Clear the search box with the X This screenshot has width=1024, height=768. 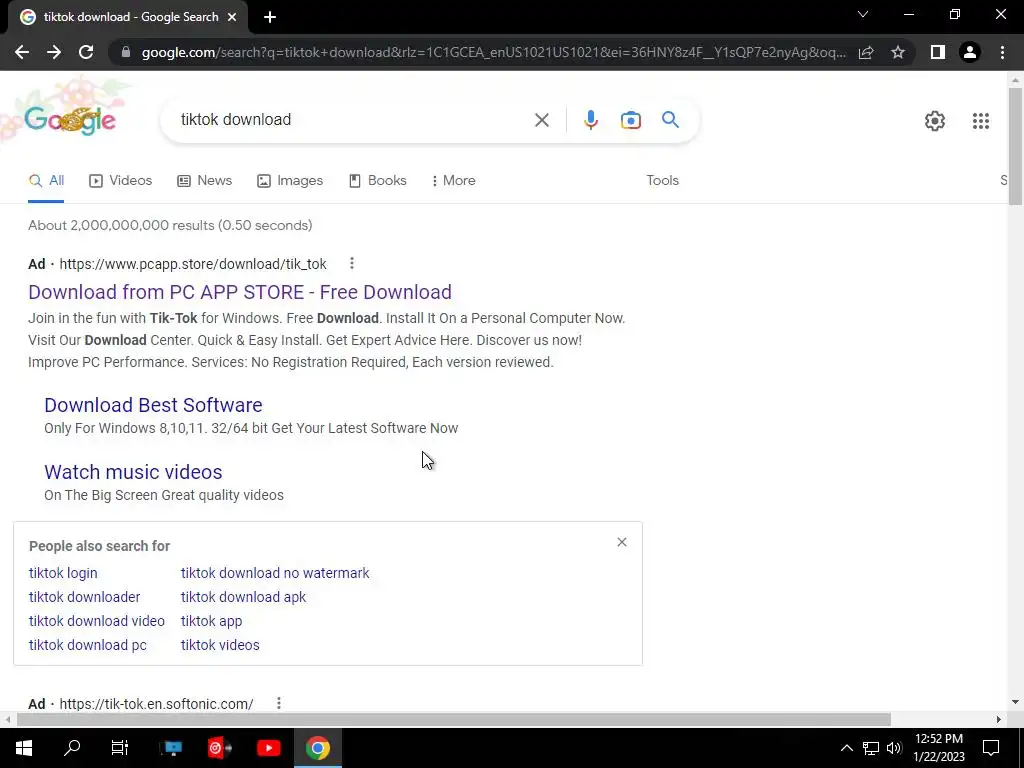541,120
